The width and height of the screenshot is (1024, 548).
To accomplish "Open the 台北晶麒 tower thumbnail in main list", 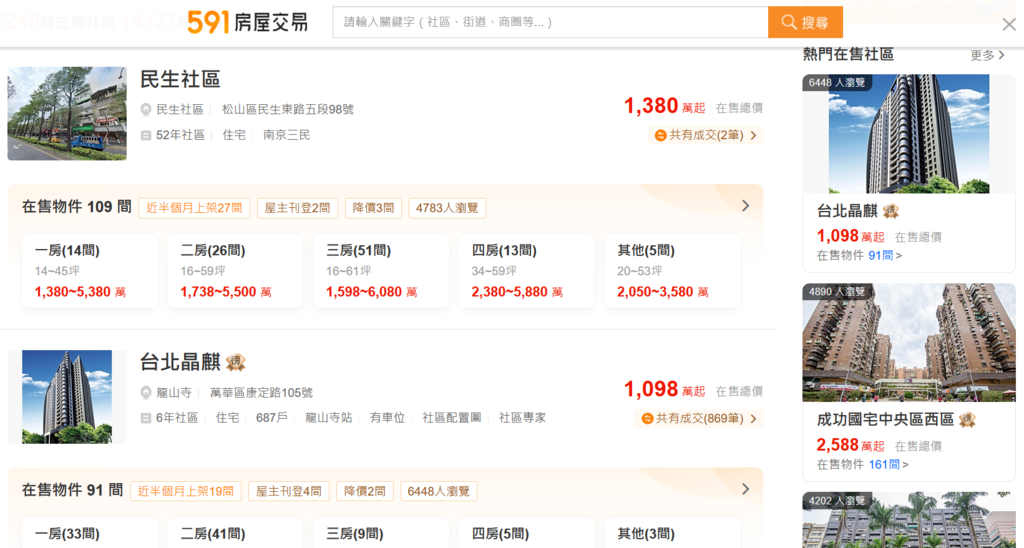I will click(67, 396).
